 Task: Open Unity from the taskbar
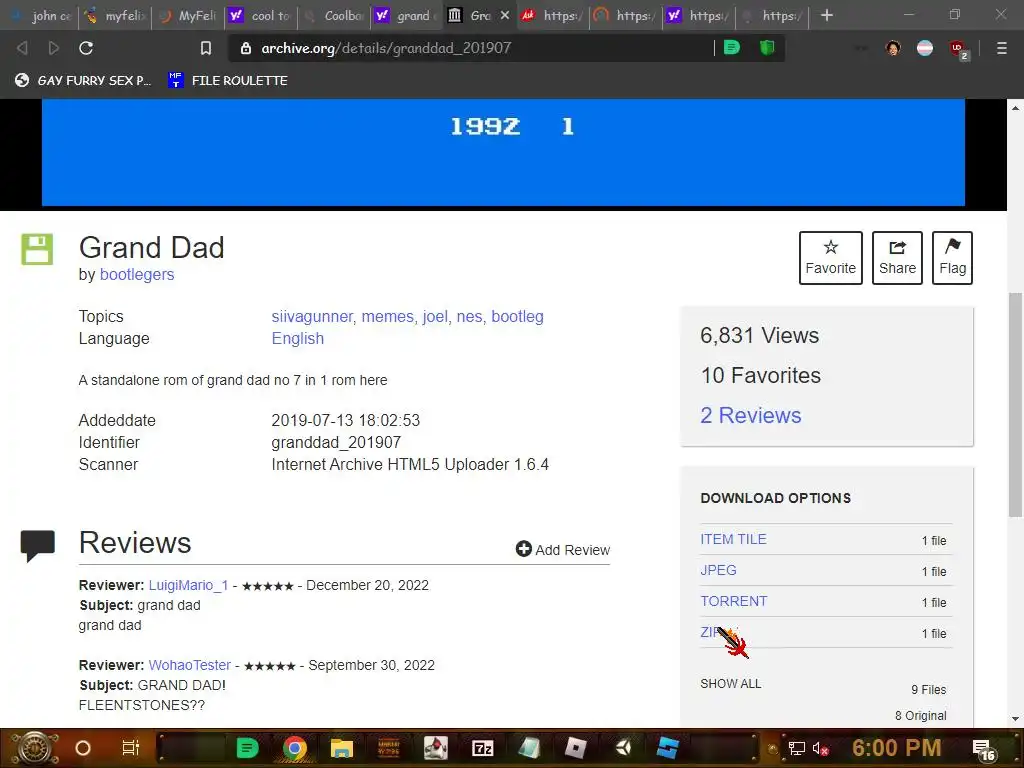click(623, 748)
